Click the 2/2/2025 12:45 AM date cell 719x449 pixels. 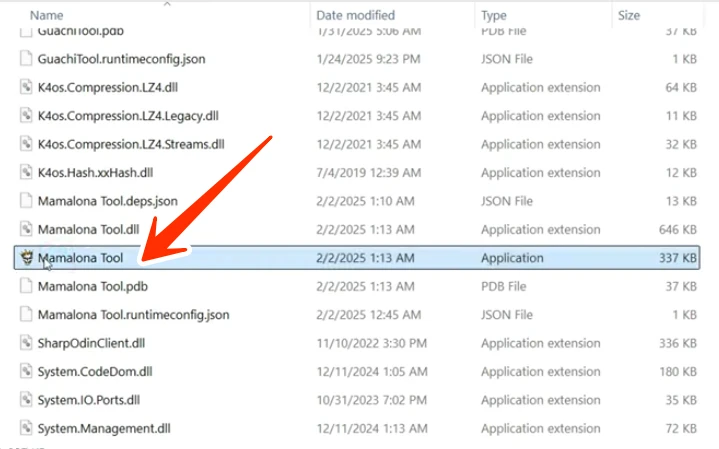click(x=369, y=315)
